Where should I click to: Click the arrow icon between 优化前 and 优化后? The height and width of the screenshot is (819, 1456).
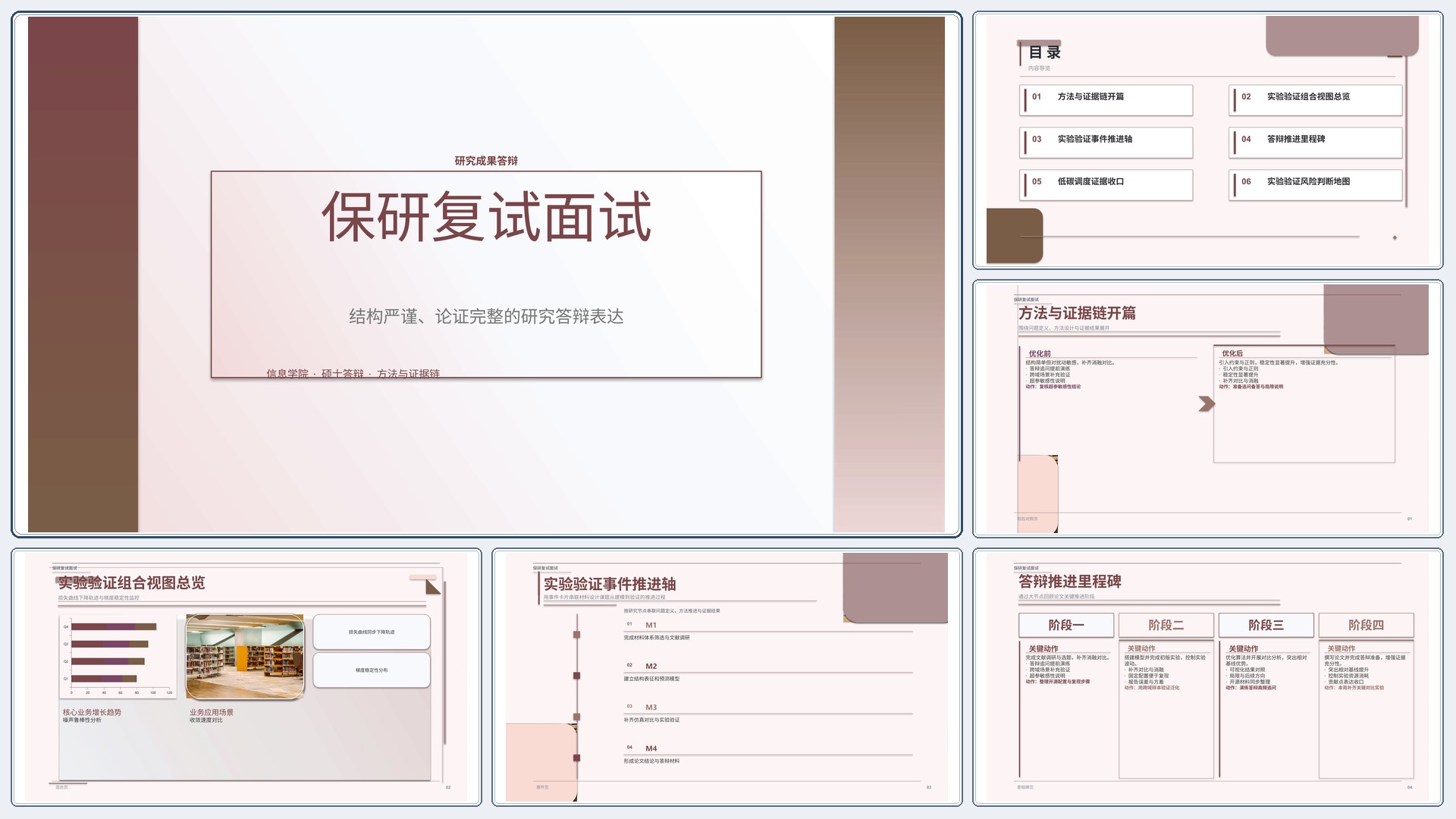coord(1207,404)
